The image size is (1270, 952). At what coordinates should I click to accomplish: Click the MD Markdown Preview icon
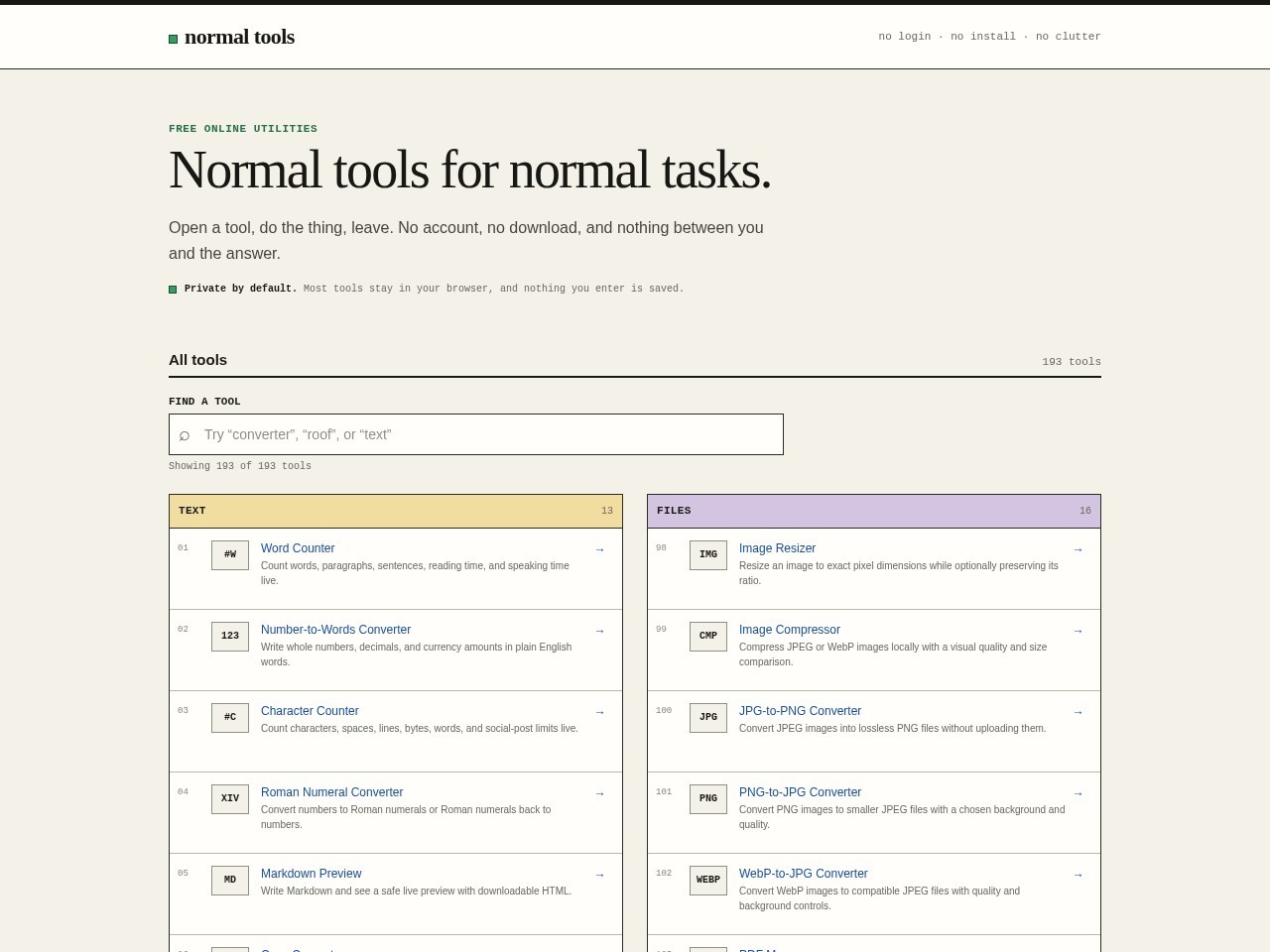click(x=230, y=881)
